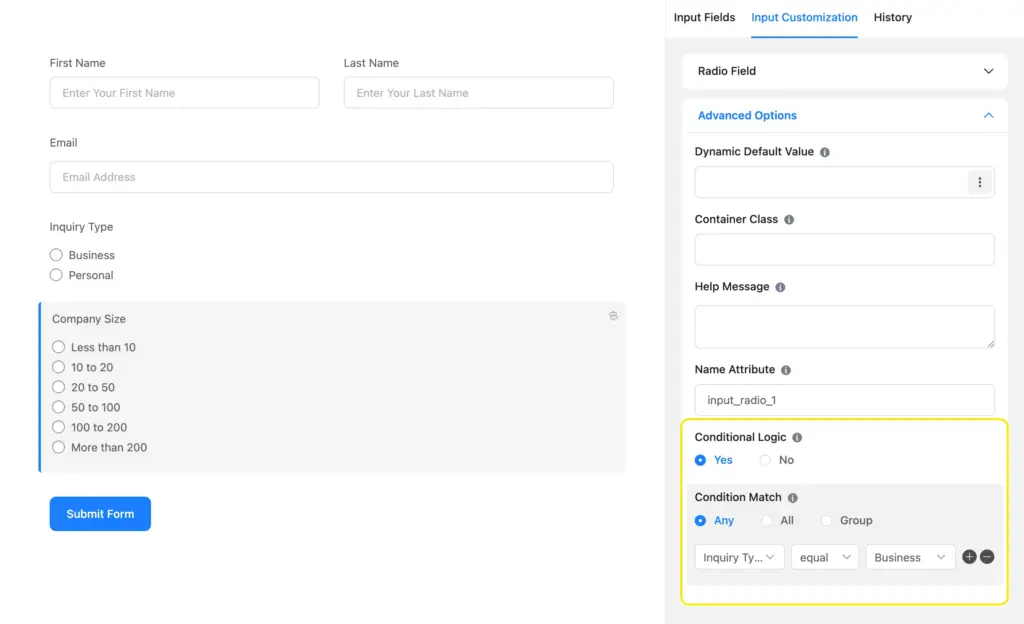The width and height of the screenshot is (1024, 624).
Task: Set Conditional Logic to No
Action: point(765,460)
